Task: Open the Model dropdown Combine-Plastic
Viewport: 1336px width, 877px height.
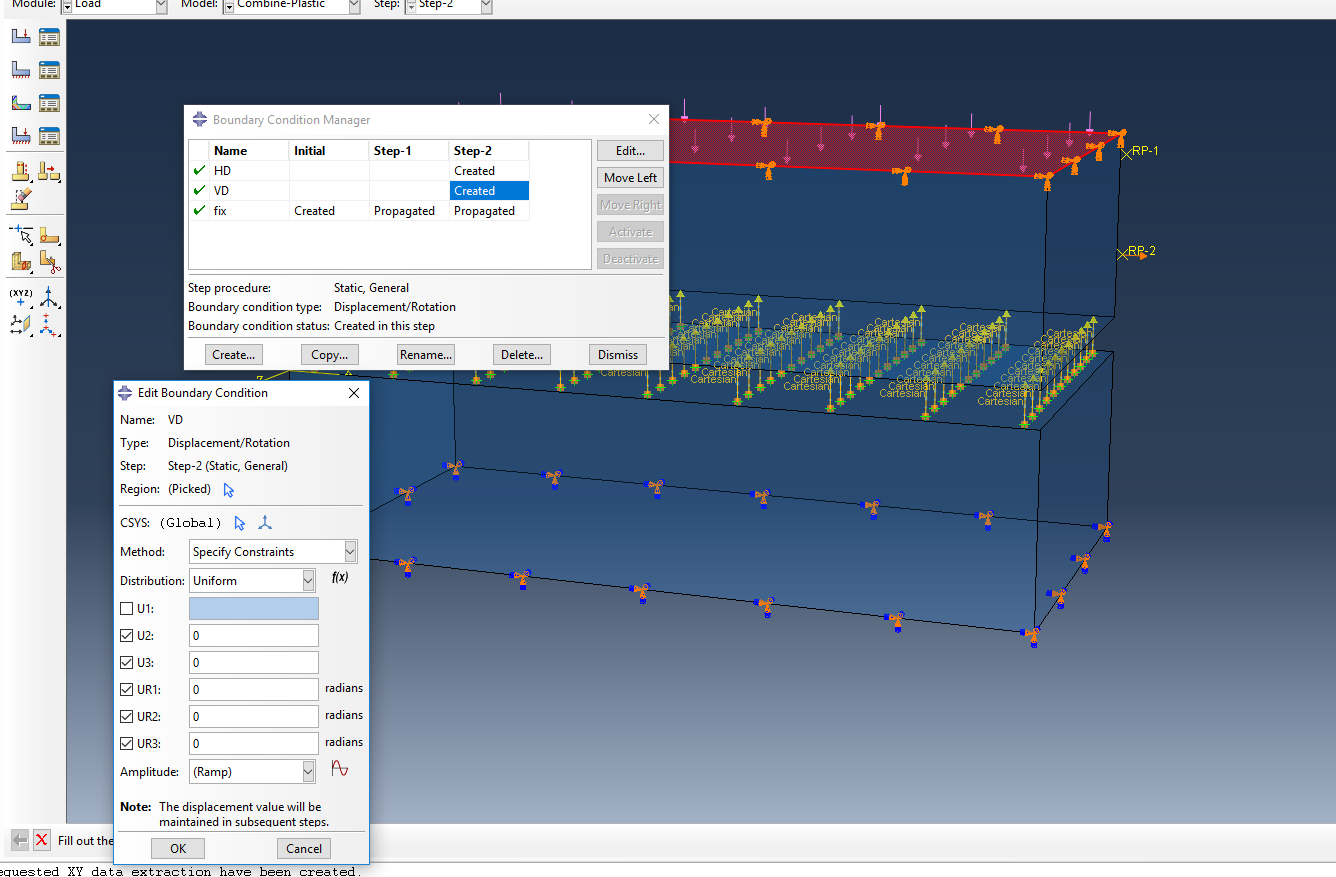Action: pyautogui.click(x=291, y=6)
